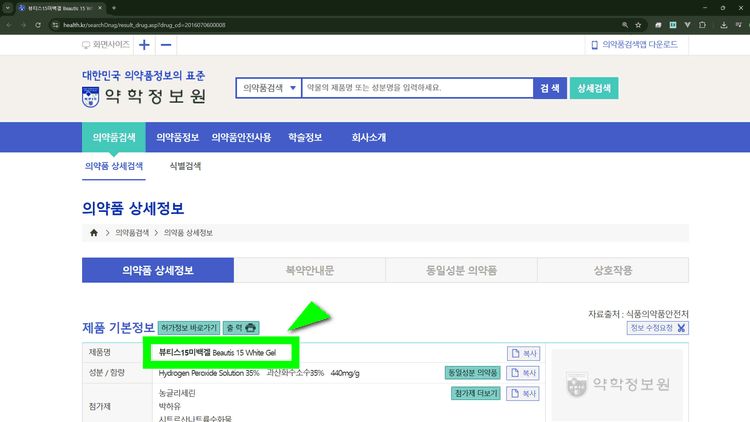750x422 pixels.
Task: Open the 의약품검색 search type dropdown
Action: coord(268,88)
